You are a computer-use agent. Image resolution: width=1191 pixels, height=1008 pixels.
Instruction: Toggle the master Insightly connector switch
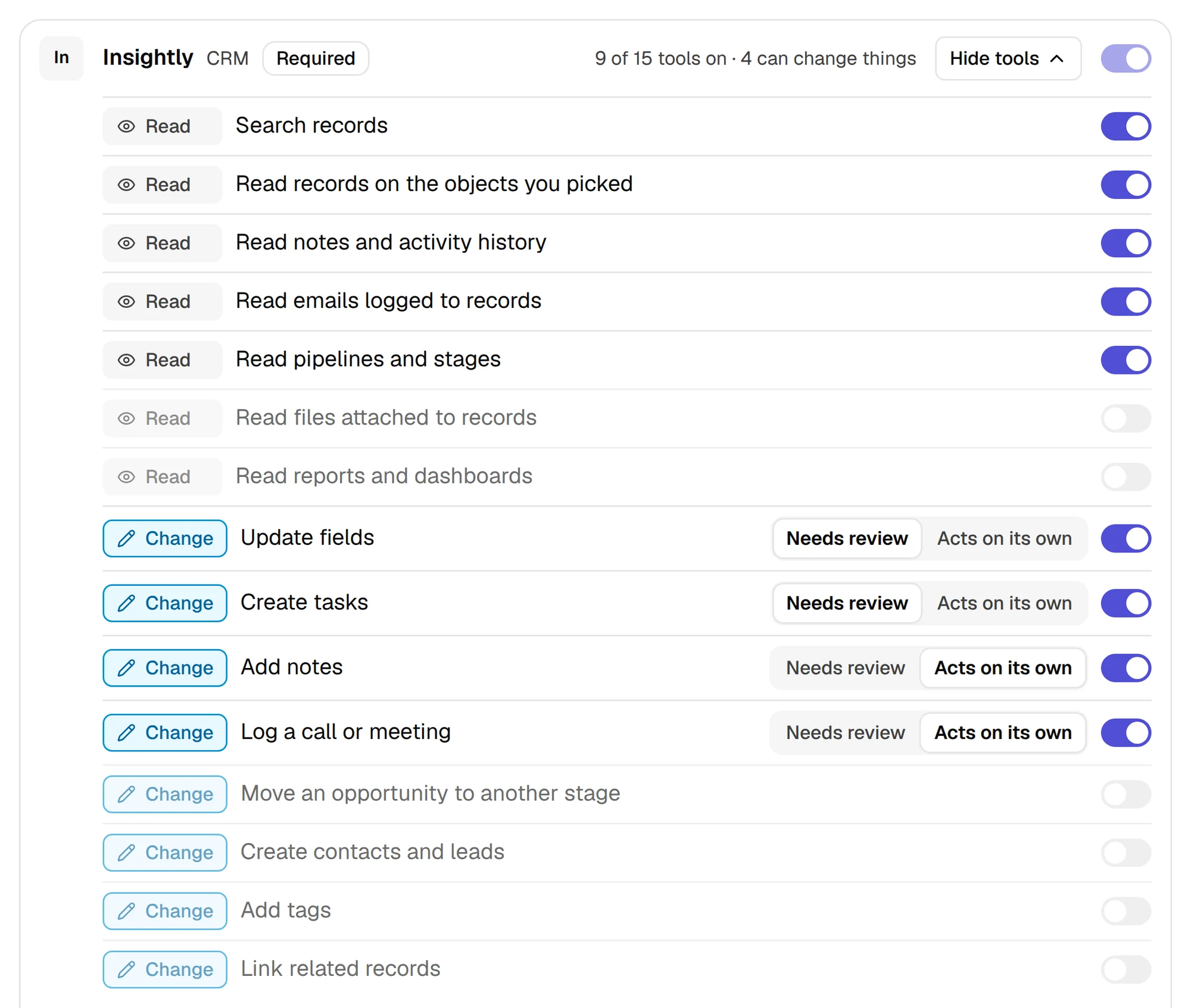tap(1125, 58)
